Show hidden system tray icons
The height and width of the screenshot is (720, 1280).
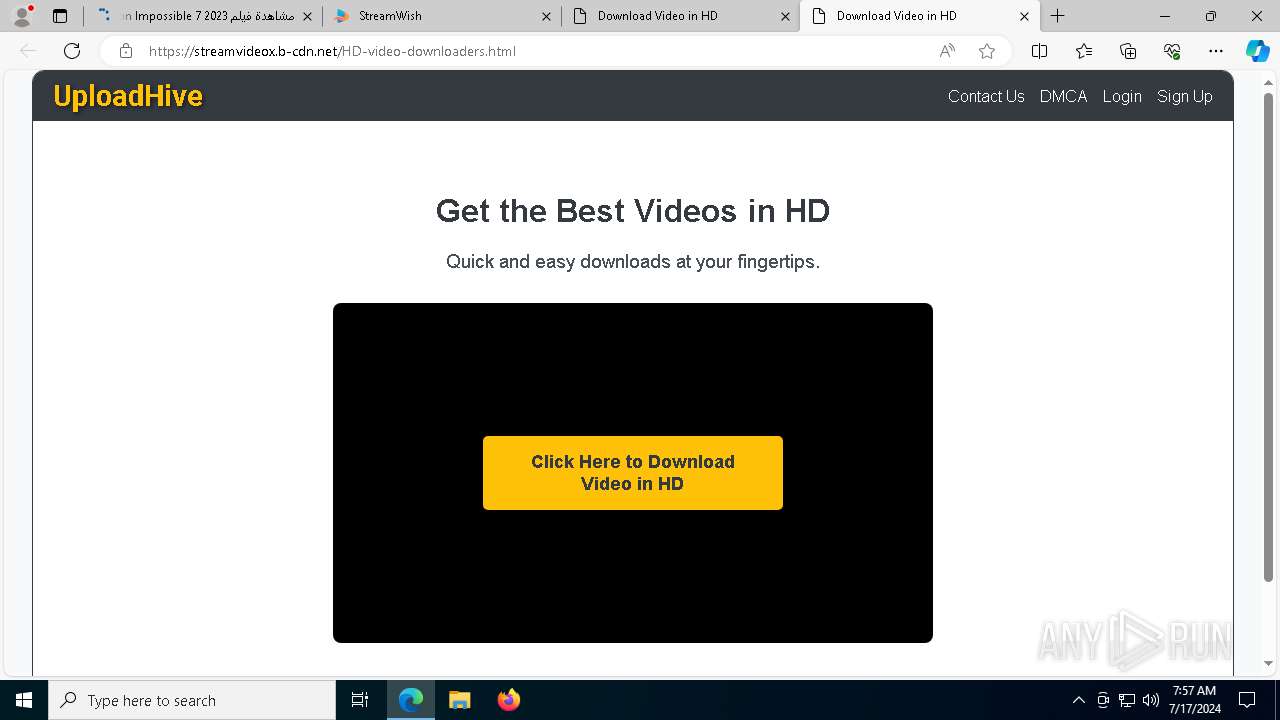click(1078, 700)
